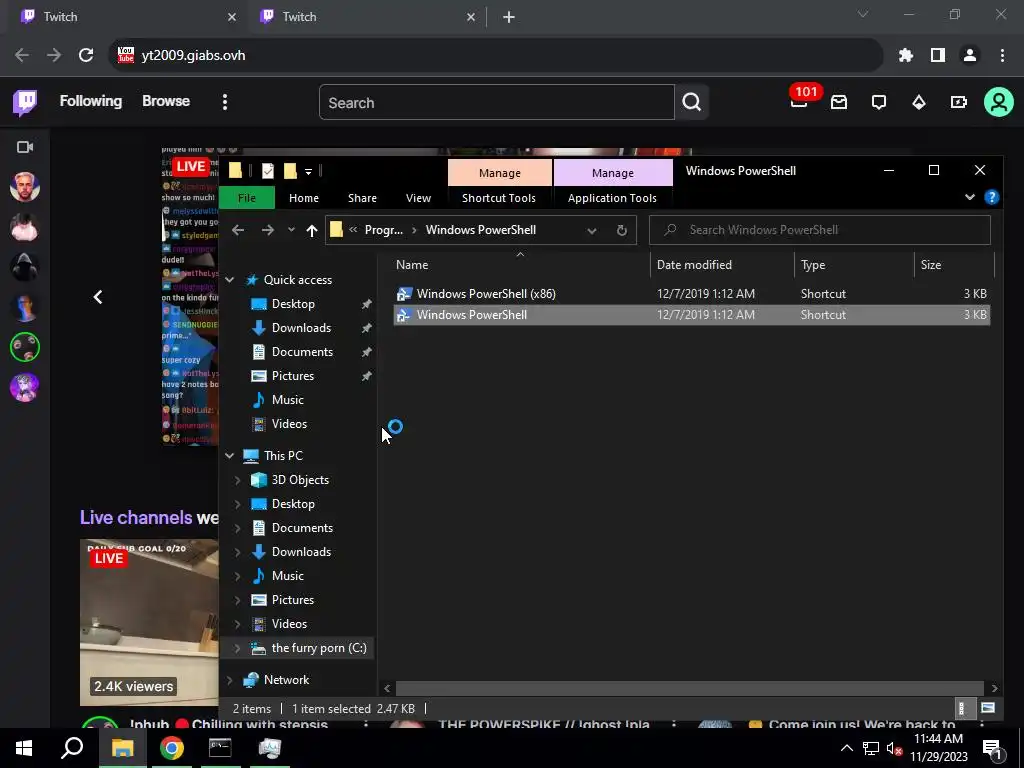Open address bar history dropdown

click(x=592, y=230)
